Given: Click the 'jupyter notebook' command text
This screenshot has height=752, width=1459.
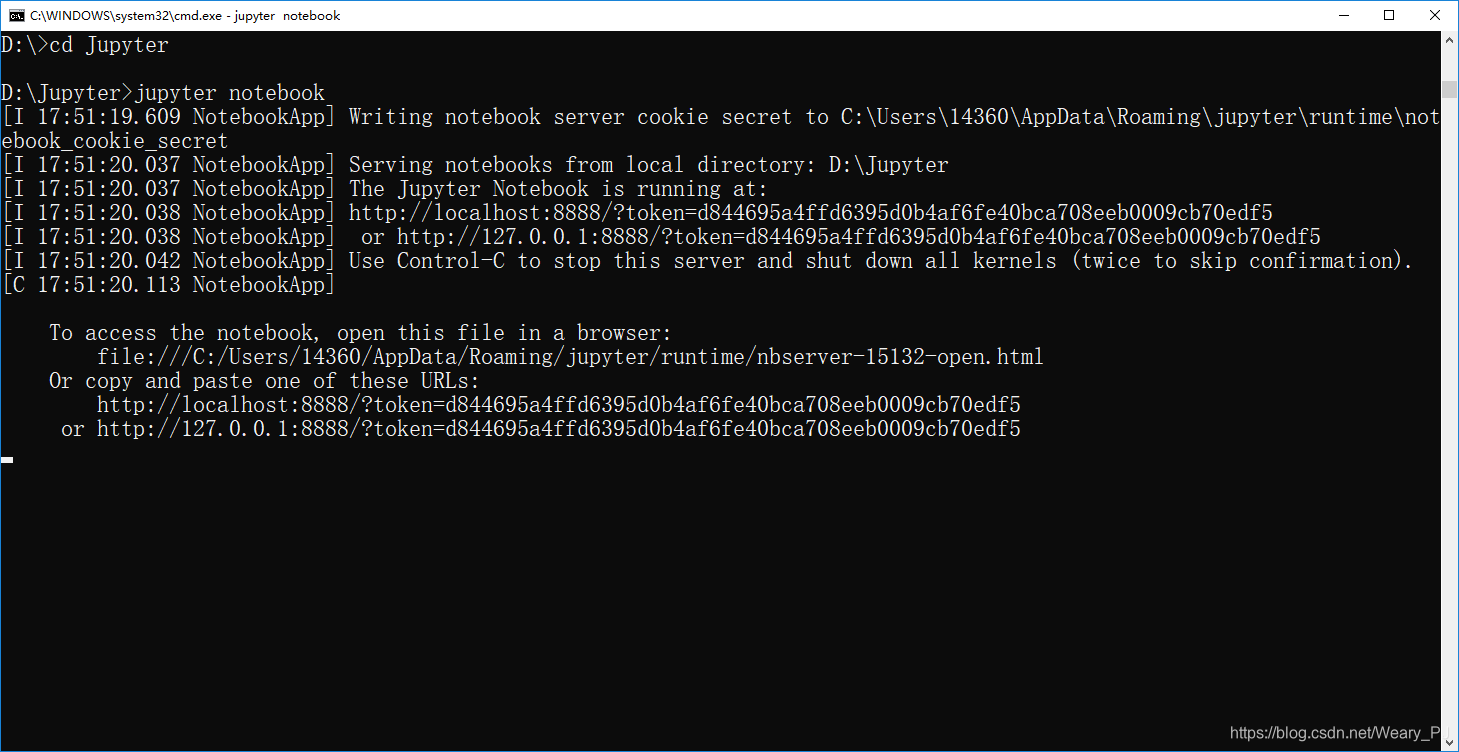Looking at the screenshot, I should click(x=230, y=93).
